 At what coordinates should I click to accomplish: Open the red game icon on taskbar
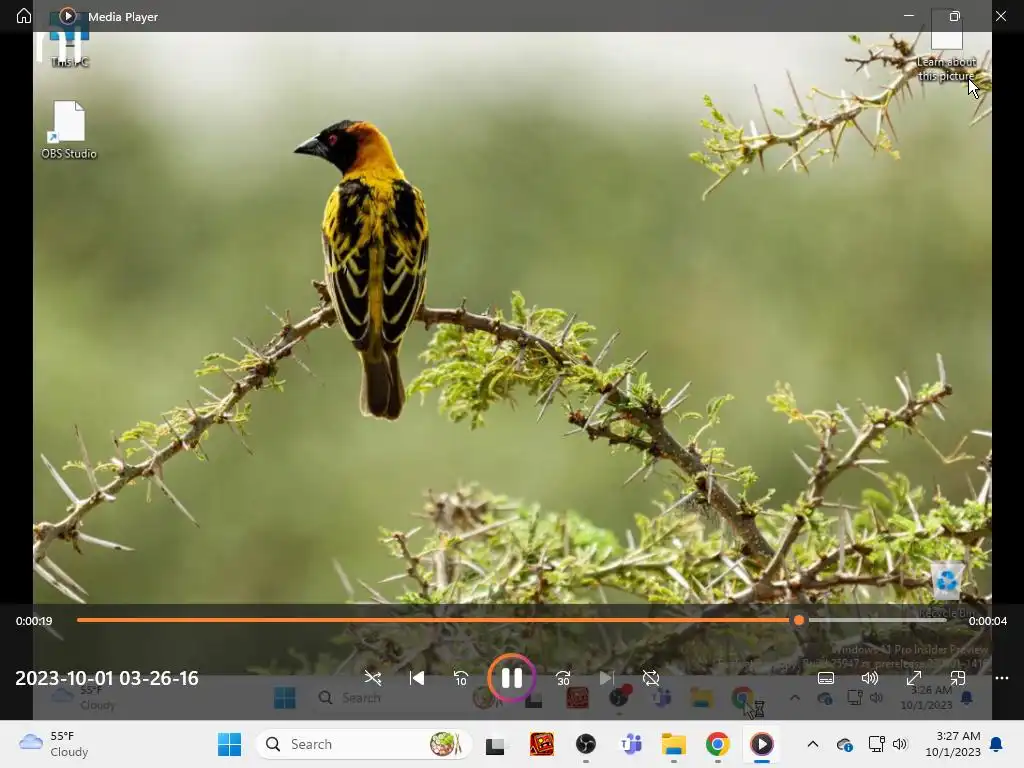(541, 744)
